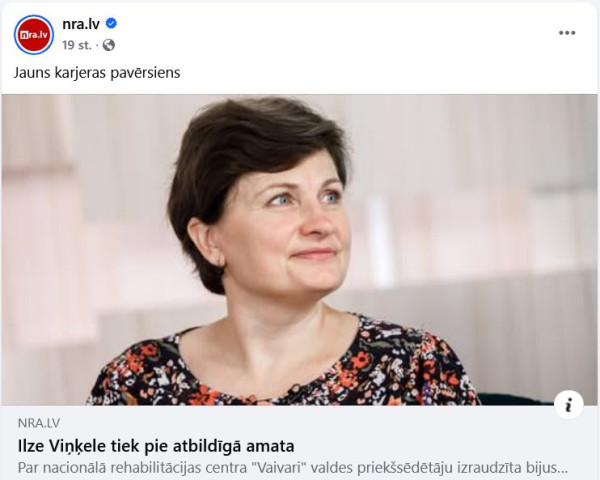Click the info "i" icon on photo
The image size is (600, 480).
click(569, 405)
